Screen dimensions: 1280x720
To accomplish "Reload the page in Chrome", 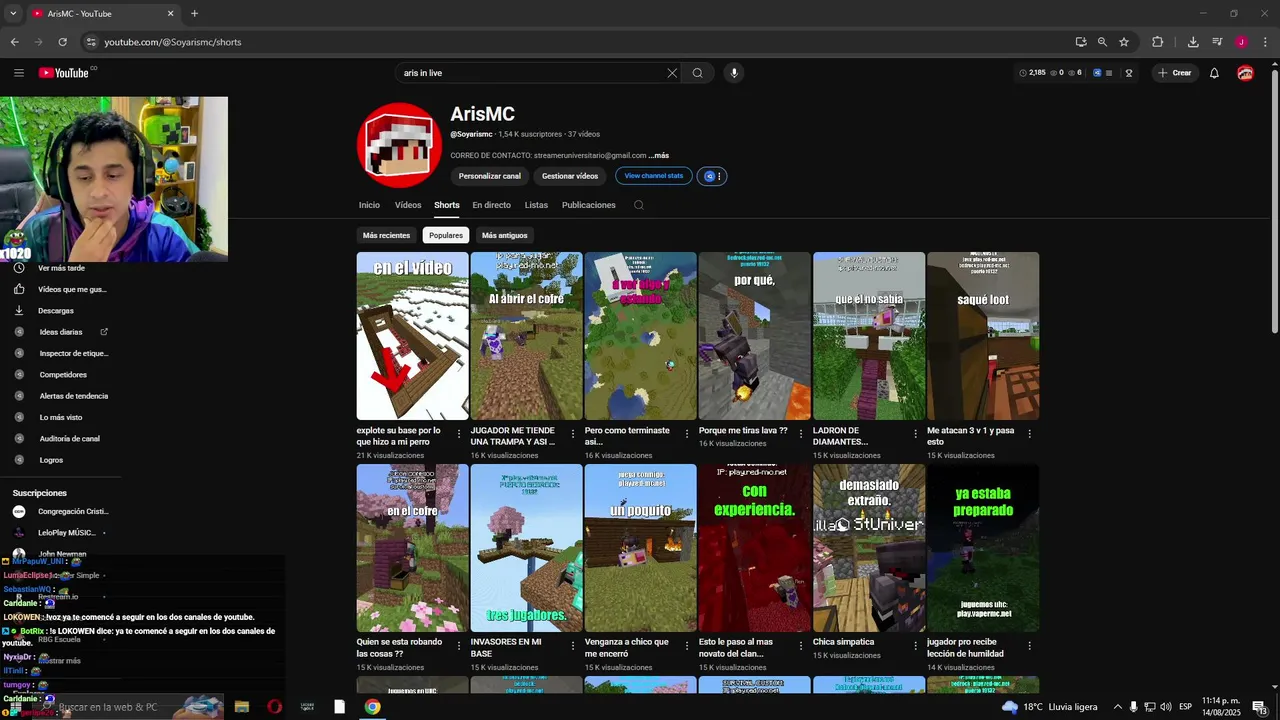I will [x=62, y=42].
